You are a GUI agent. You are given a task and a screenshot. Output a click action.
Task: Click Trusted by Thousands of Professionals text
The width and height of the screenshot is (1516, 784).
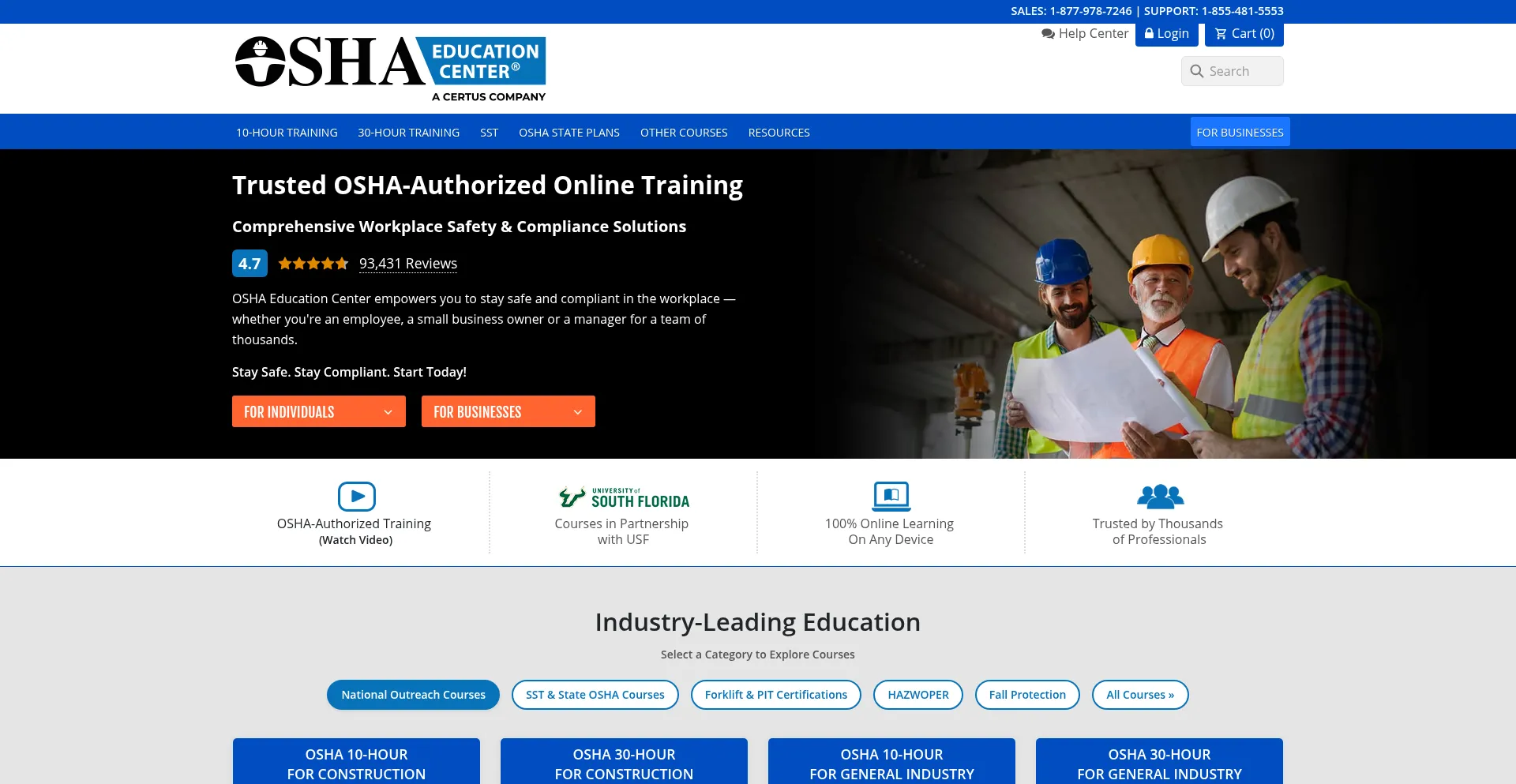[x=1158, y=531]
